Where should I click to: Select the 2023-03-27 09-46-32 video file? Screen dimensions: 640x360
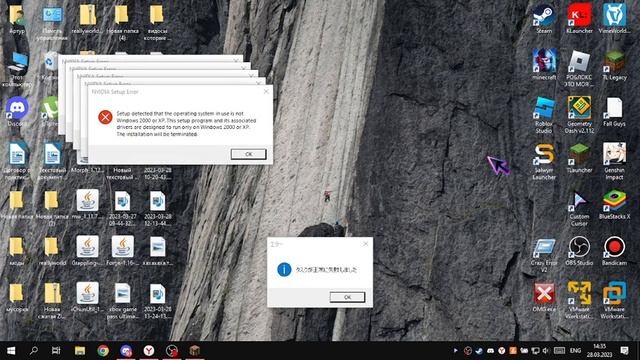[x=122, y=208]
